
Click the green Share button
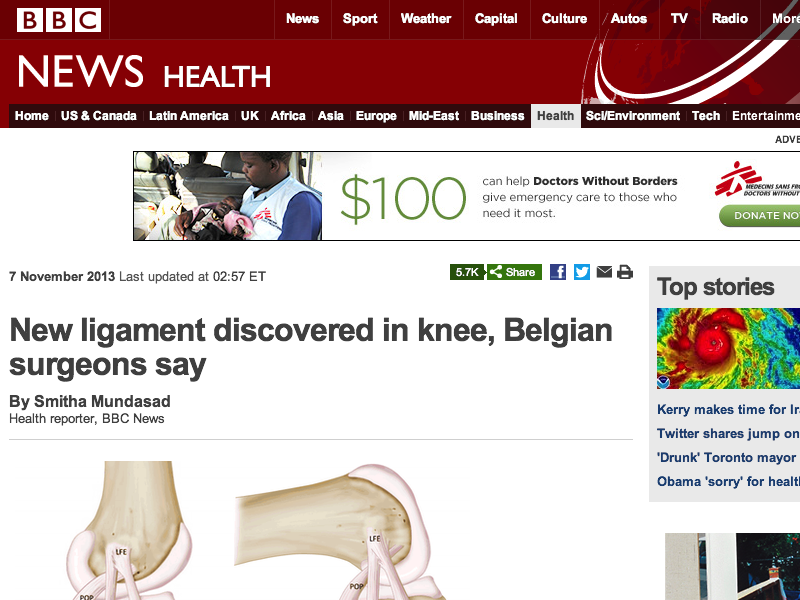514,272
